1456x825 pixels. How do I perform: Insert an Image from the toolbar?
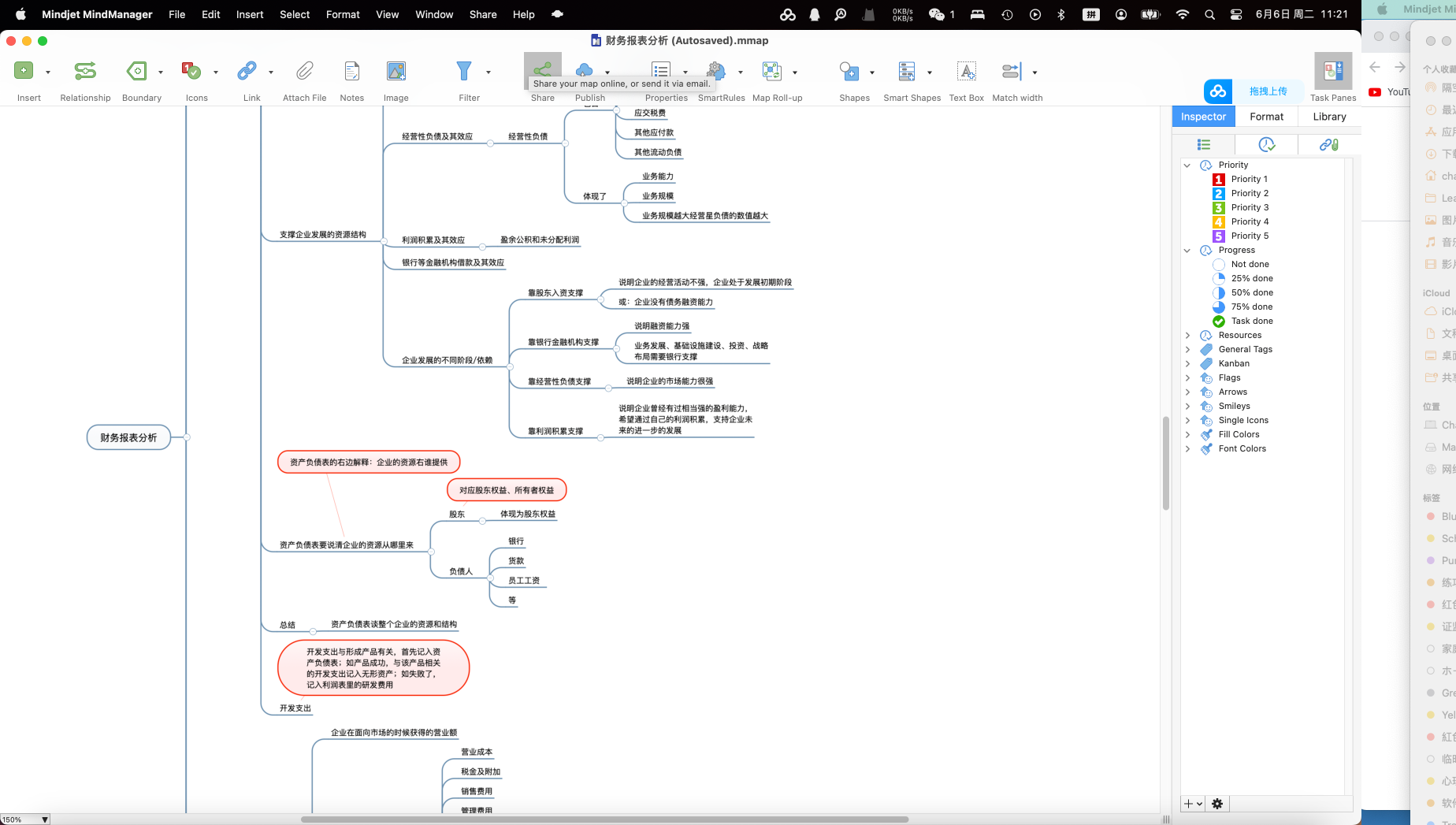(x=396, y=71)
